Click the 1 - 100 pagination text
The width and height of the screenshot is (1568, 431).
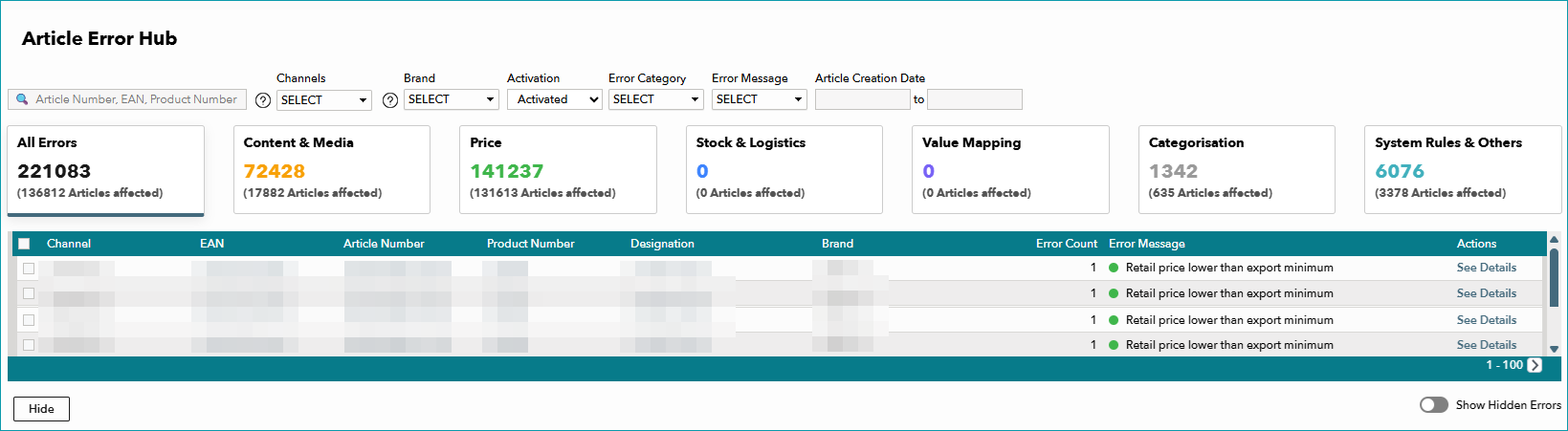click(x=1504, y=365)
